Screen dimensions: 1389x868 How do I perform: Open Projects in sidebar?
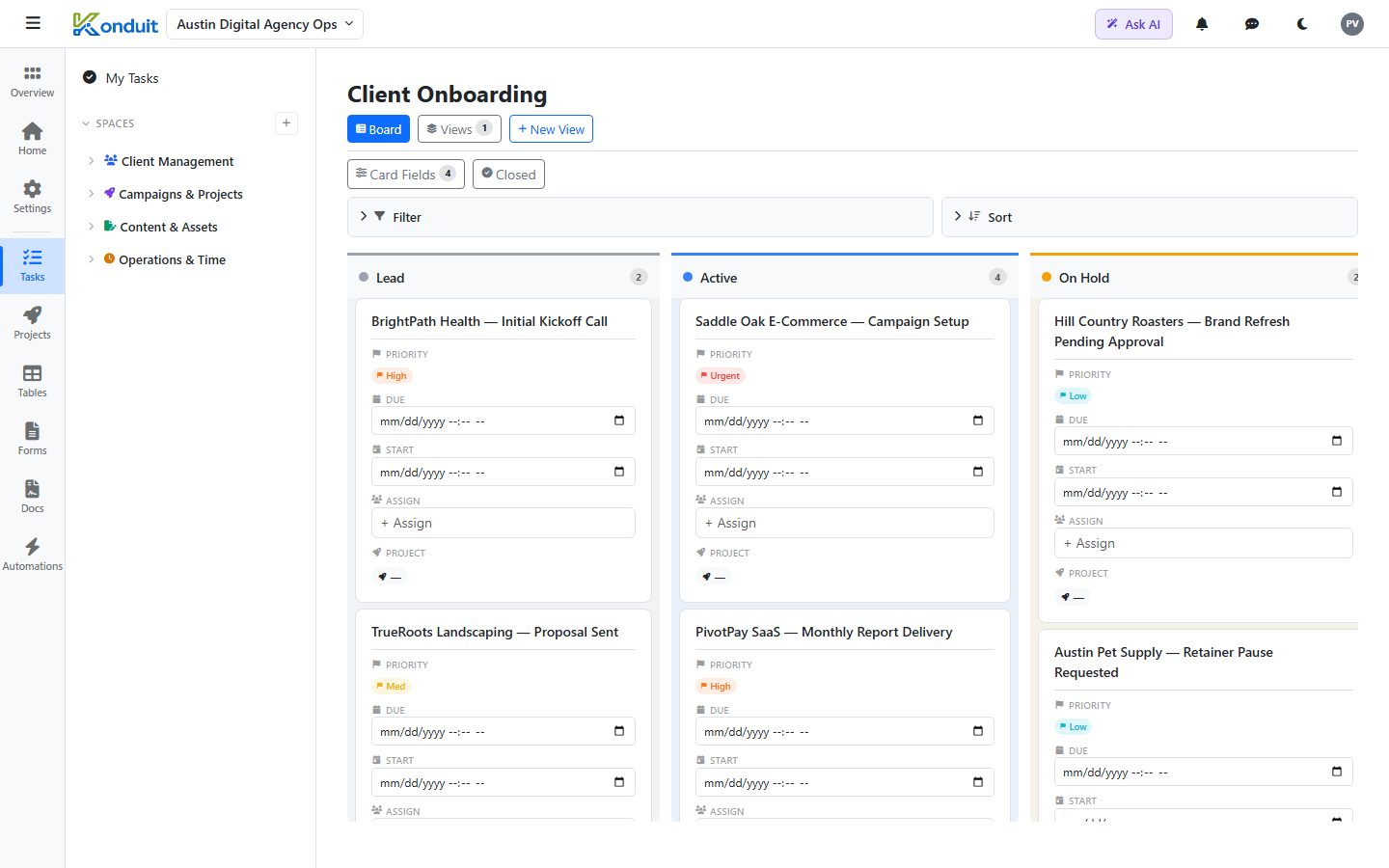coord(32,323)
